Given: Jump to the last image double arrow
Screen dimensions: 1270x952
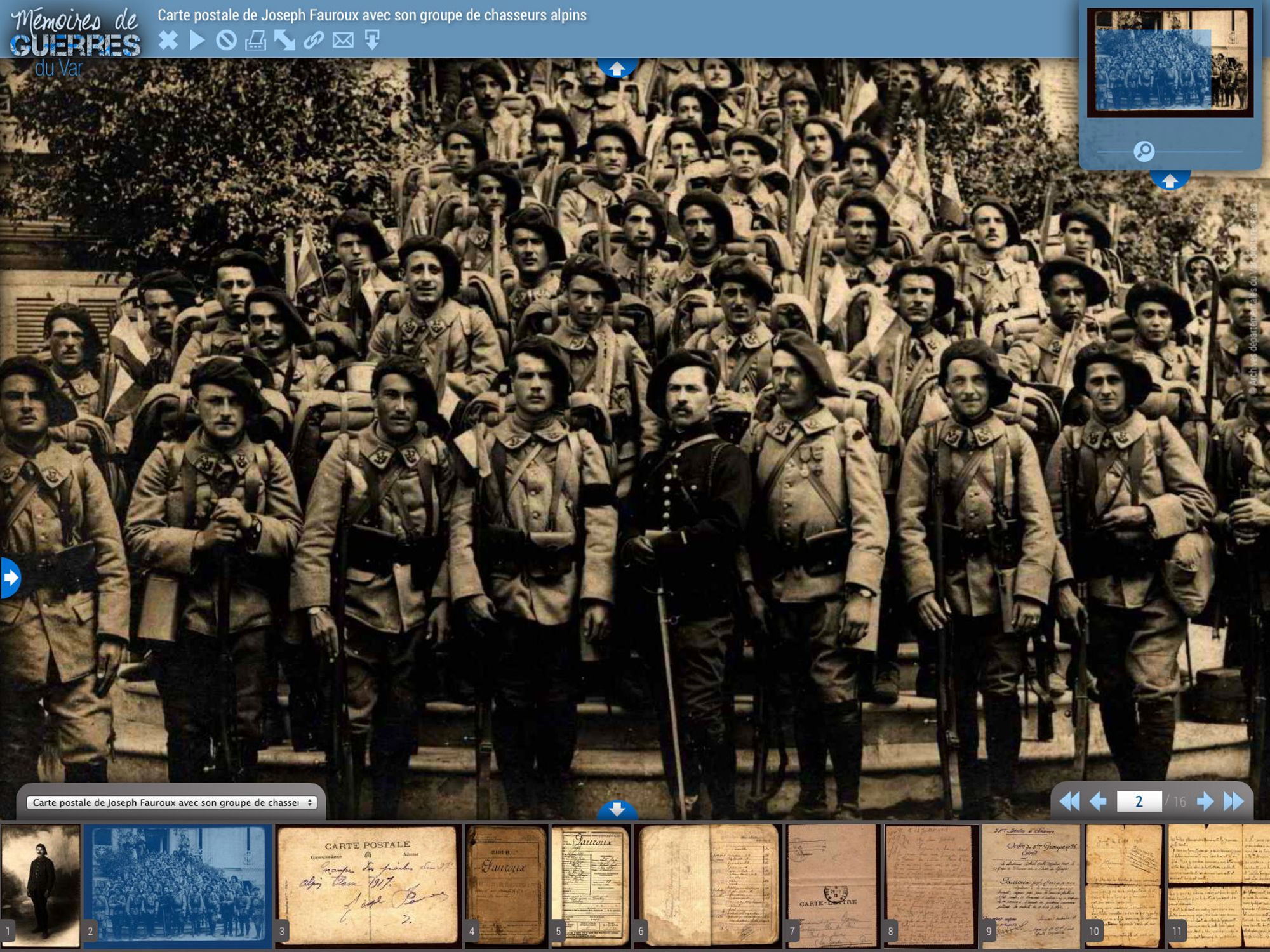Looking at the screenshot, I should [x=1233, y=801].
